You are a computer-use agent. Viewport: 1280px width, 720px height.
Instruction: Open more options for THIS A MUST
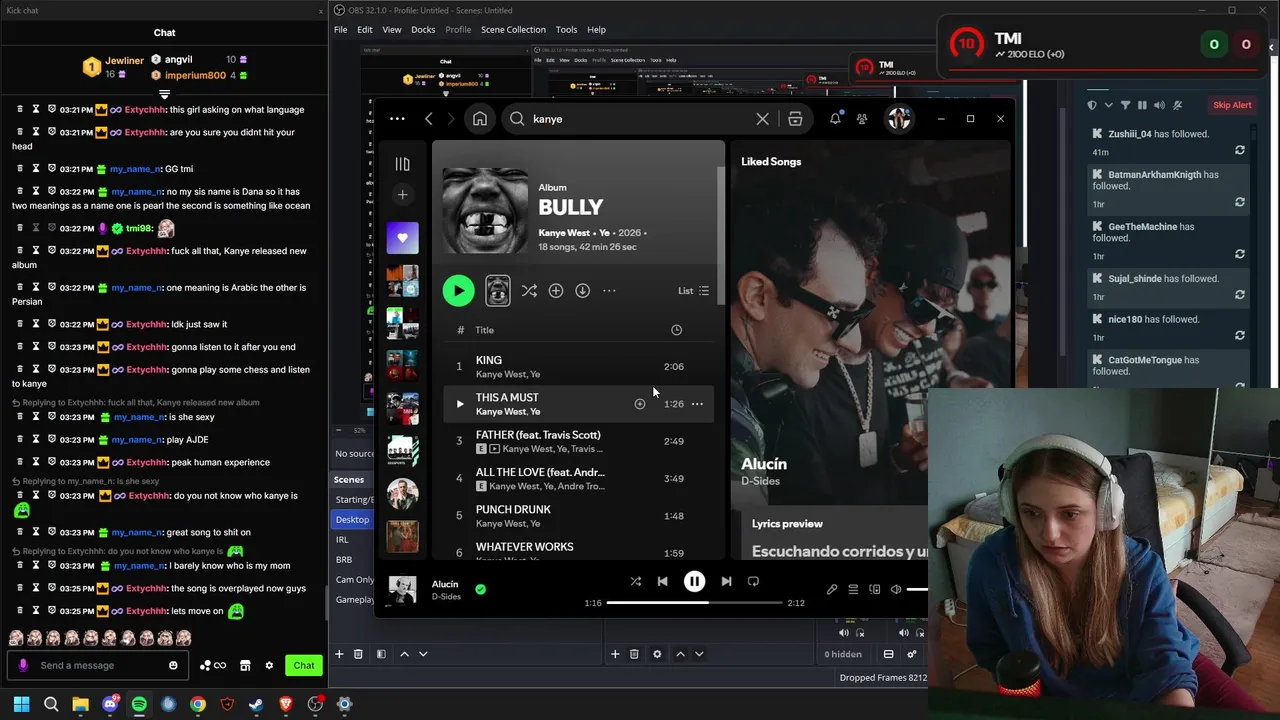(697, 404)
